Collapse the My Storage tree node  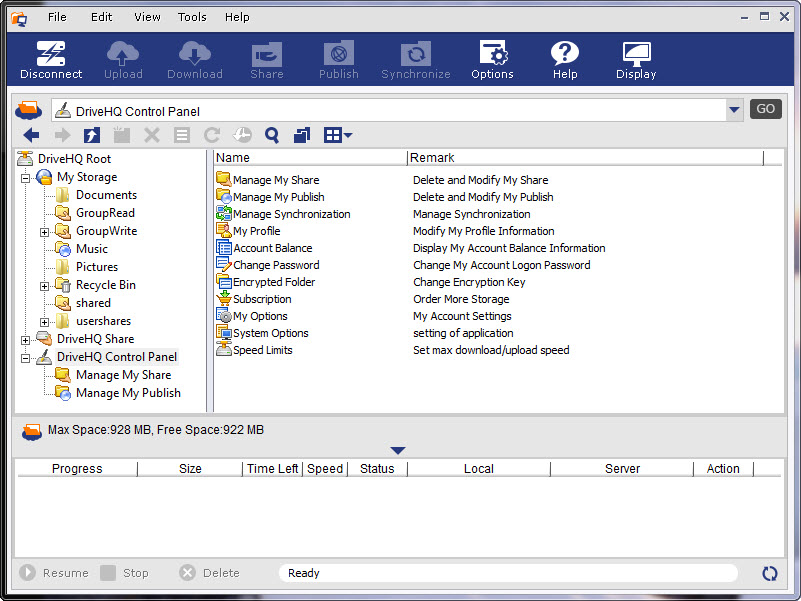tap(25, 177)
